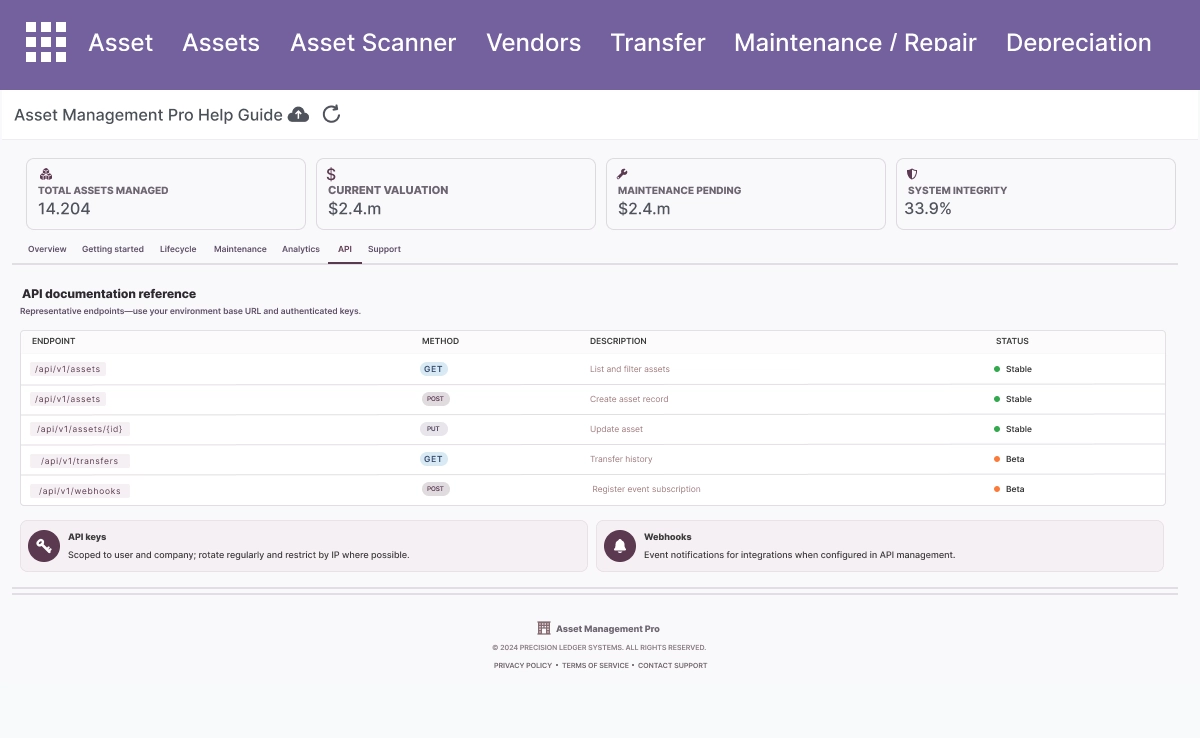Open the Assets menu in top bar
This screenshot has width=1200, height=738.
coord(221,43)
